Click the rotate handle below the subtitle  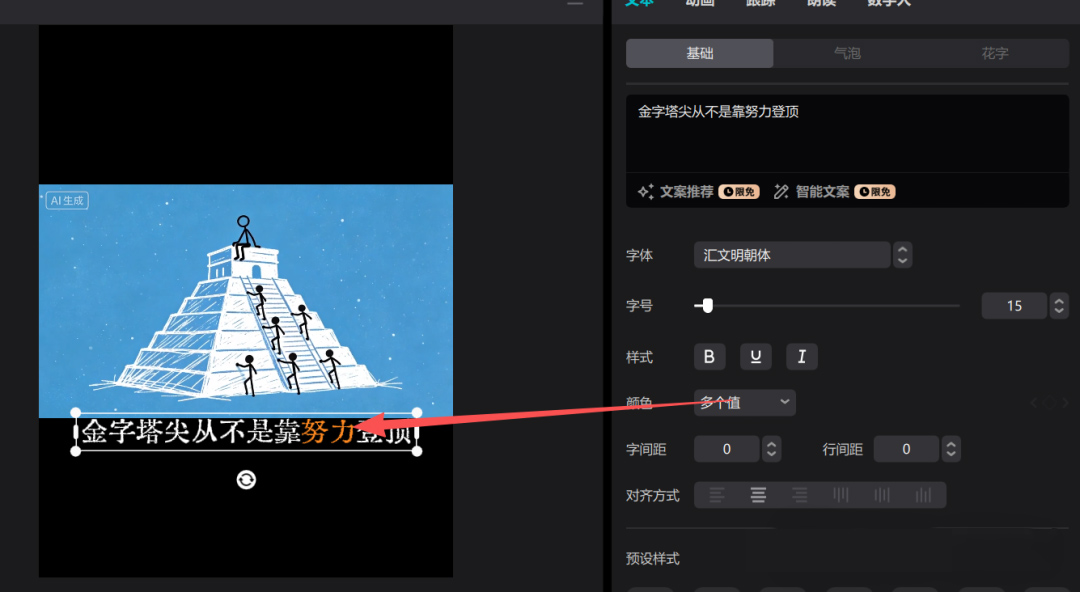(x=245, y=480)
